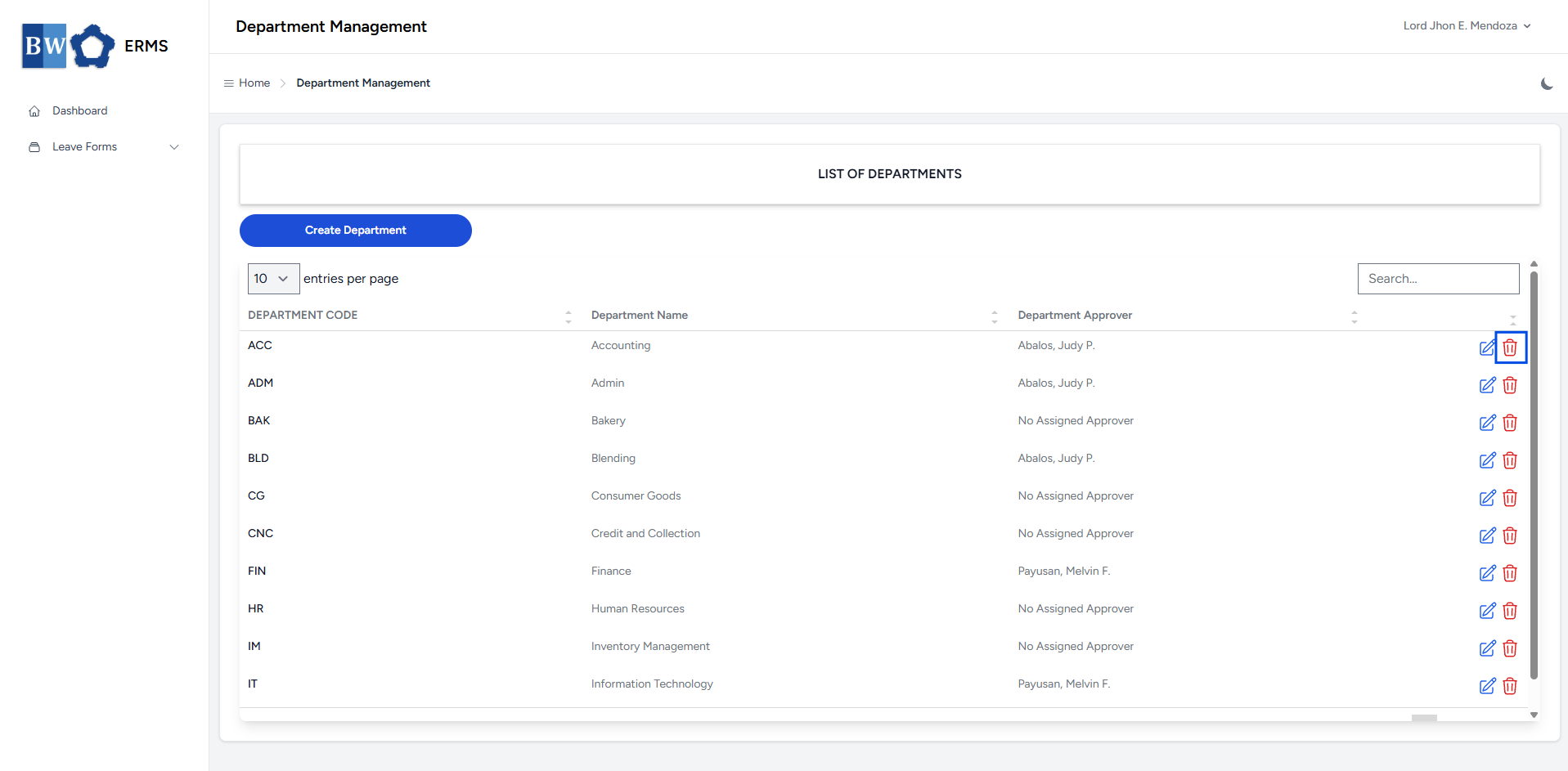The image size is (1568, 771).
Task: Delete the Human Resources department
Action: click(1510, 611)
